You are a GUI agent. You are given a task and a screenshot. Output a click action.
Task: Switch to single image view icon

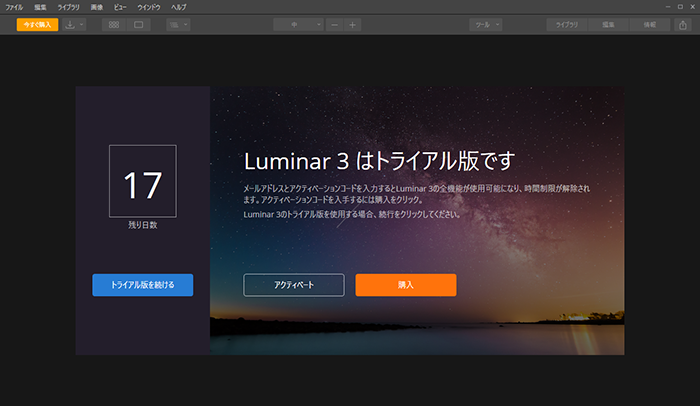[x=138, y=25]
